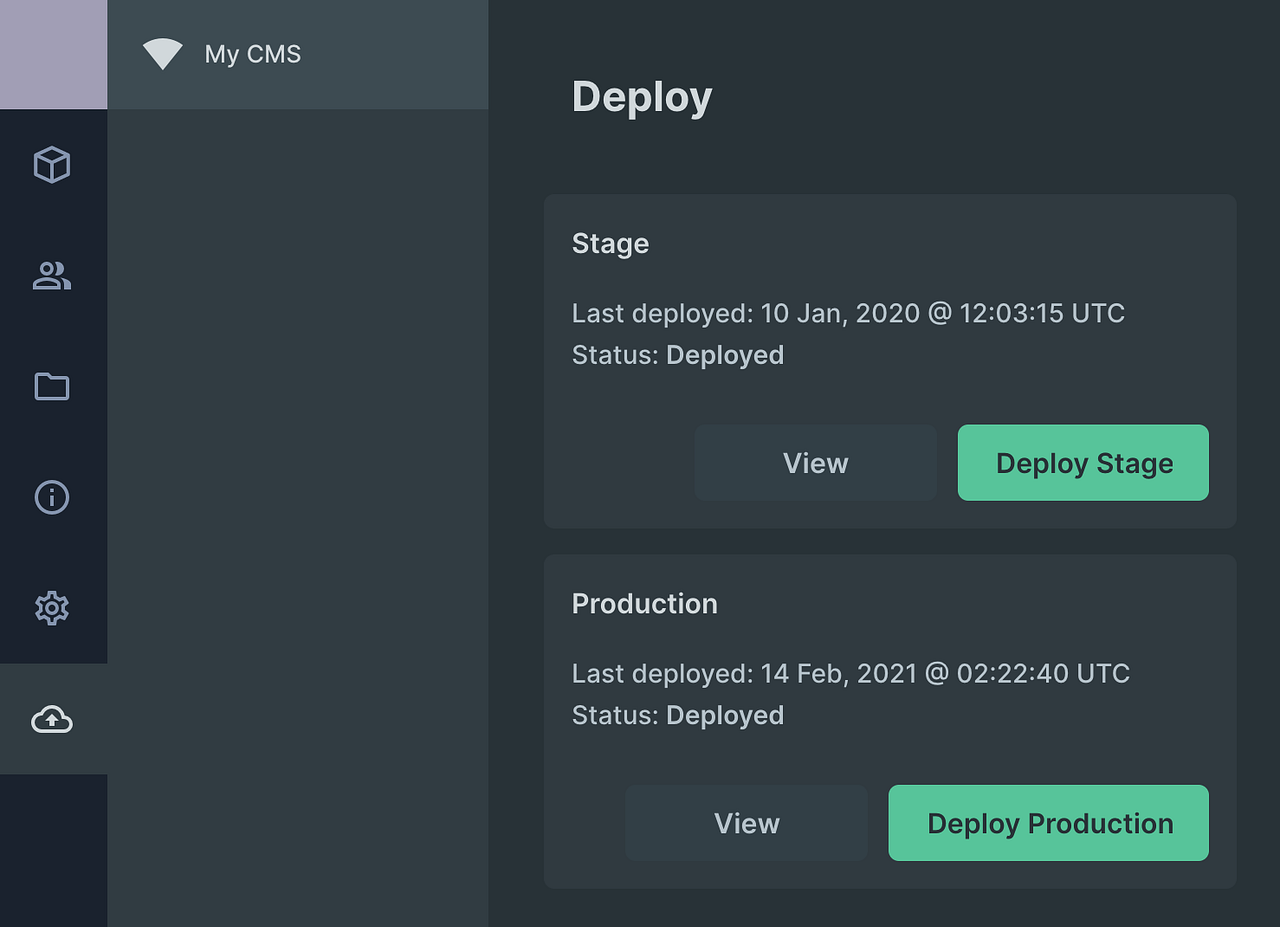Click View in the Stage card
This screenshot has height=927, width=1280.
(x=815, y=462)
